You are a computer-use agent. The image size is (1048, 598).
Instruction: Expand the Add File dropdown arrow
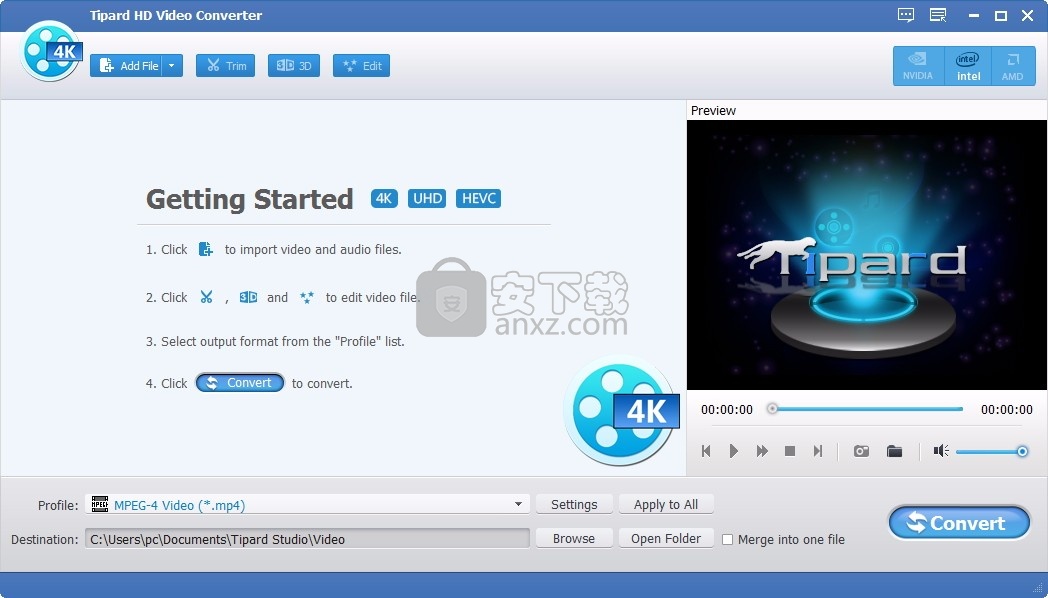tap(172, 65)
